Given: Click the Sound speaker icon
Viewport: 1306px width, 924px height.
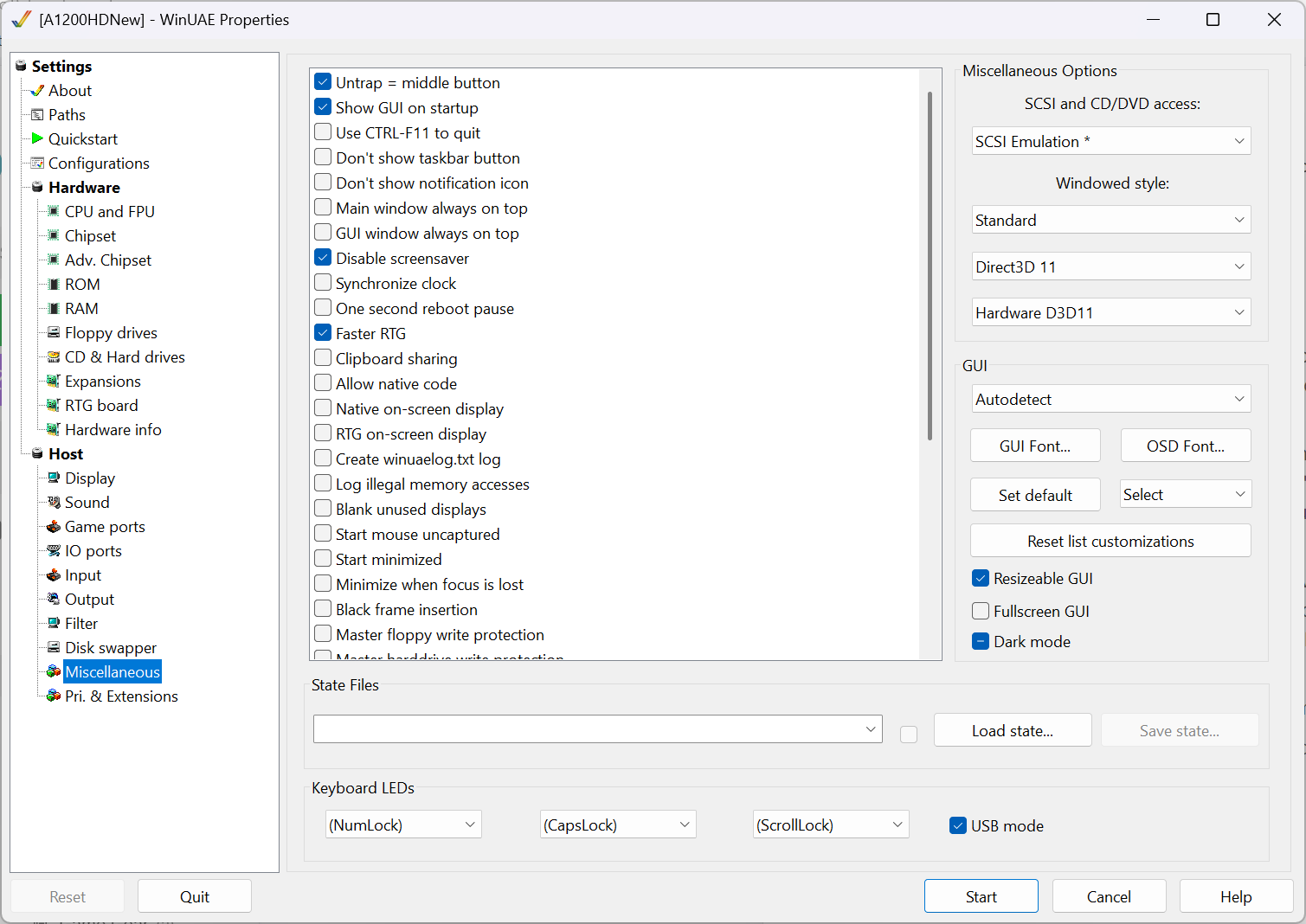Looking at the screenshot, I should tap(54, 502).
